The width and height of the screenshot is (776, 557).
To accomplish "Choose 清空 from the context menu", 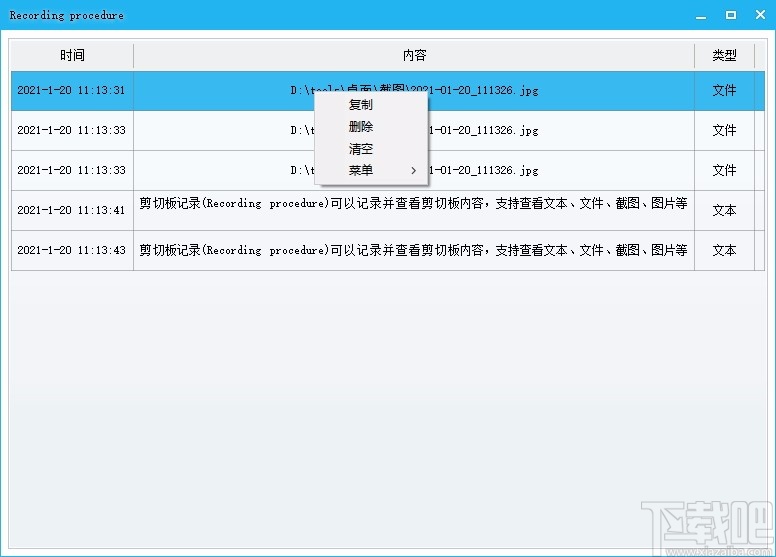I will (x=361, y=149).
